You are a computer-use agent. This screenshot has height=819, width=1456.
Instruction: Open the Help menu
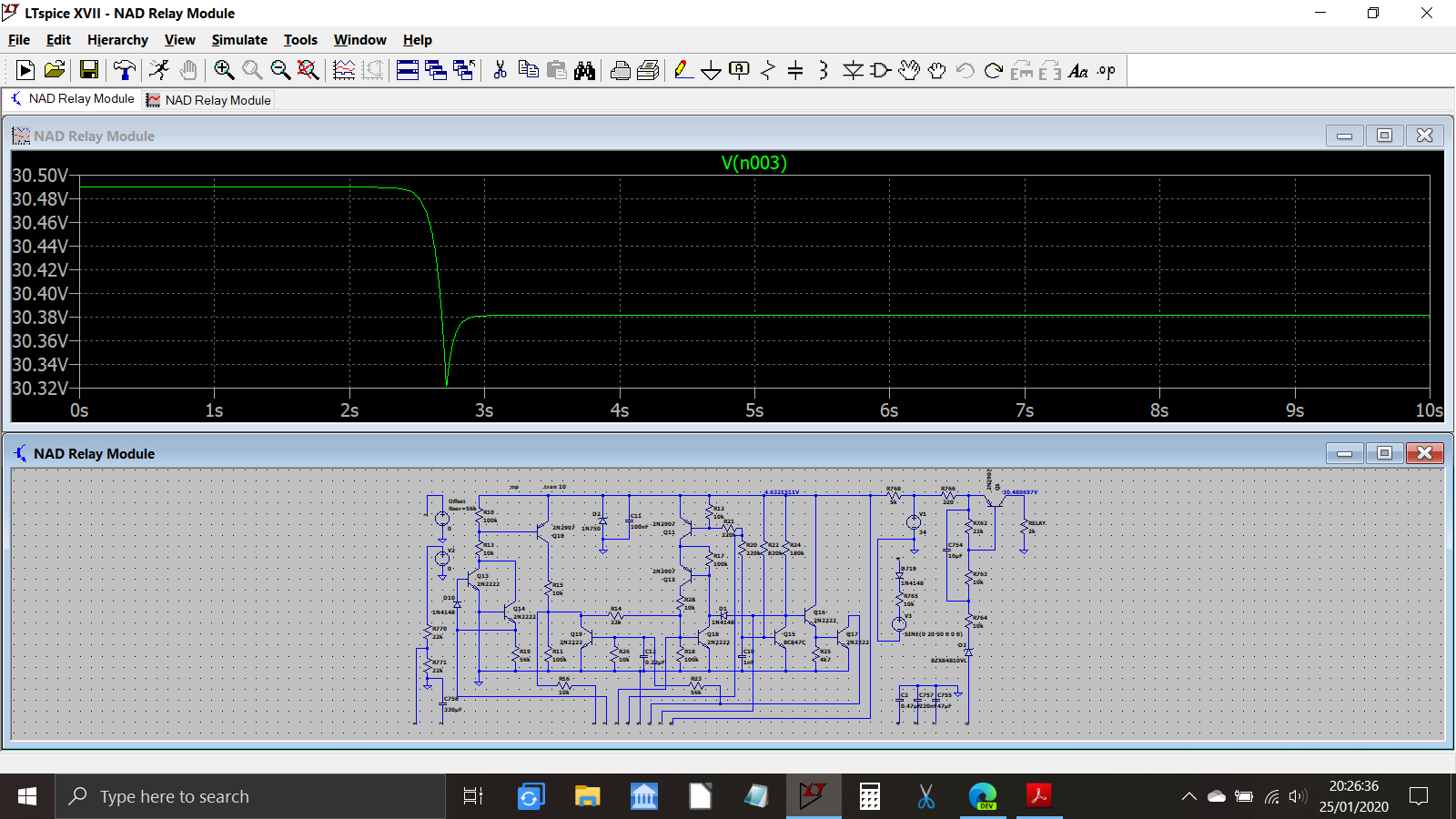coord(418,40)
